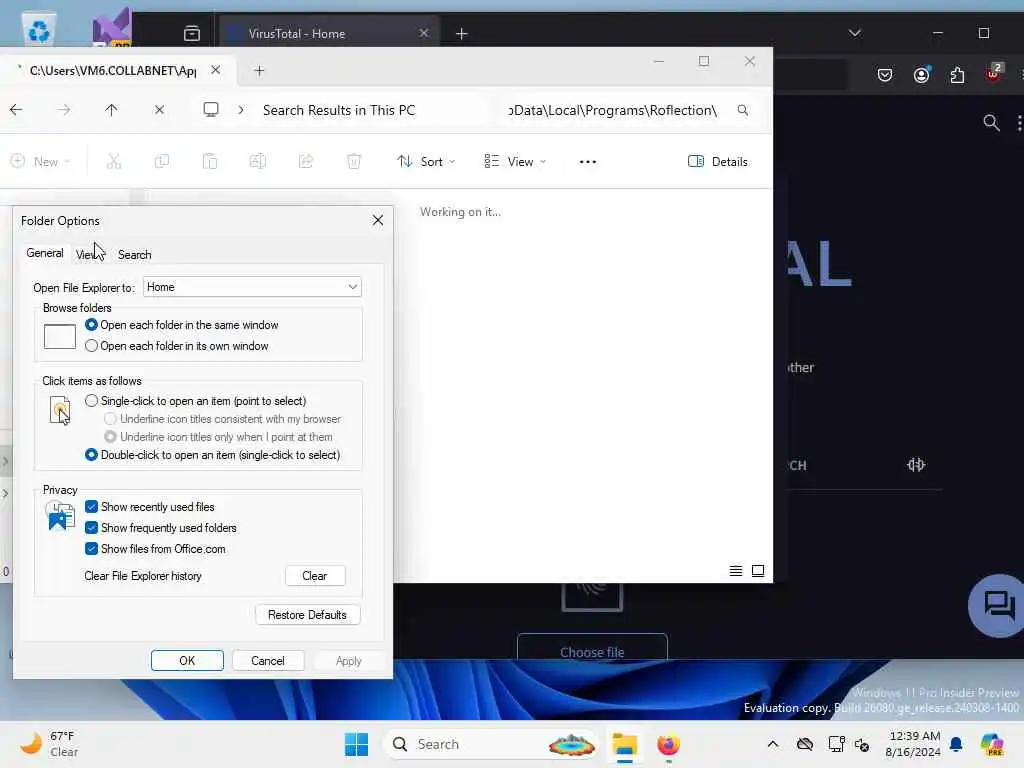Open new browser tab in Firefox
Image resolution: width=1024 pixels, height=768 pixels.
pyautogui.click(x=462, y=33)
